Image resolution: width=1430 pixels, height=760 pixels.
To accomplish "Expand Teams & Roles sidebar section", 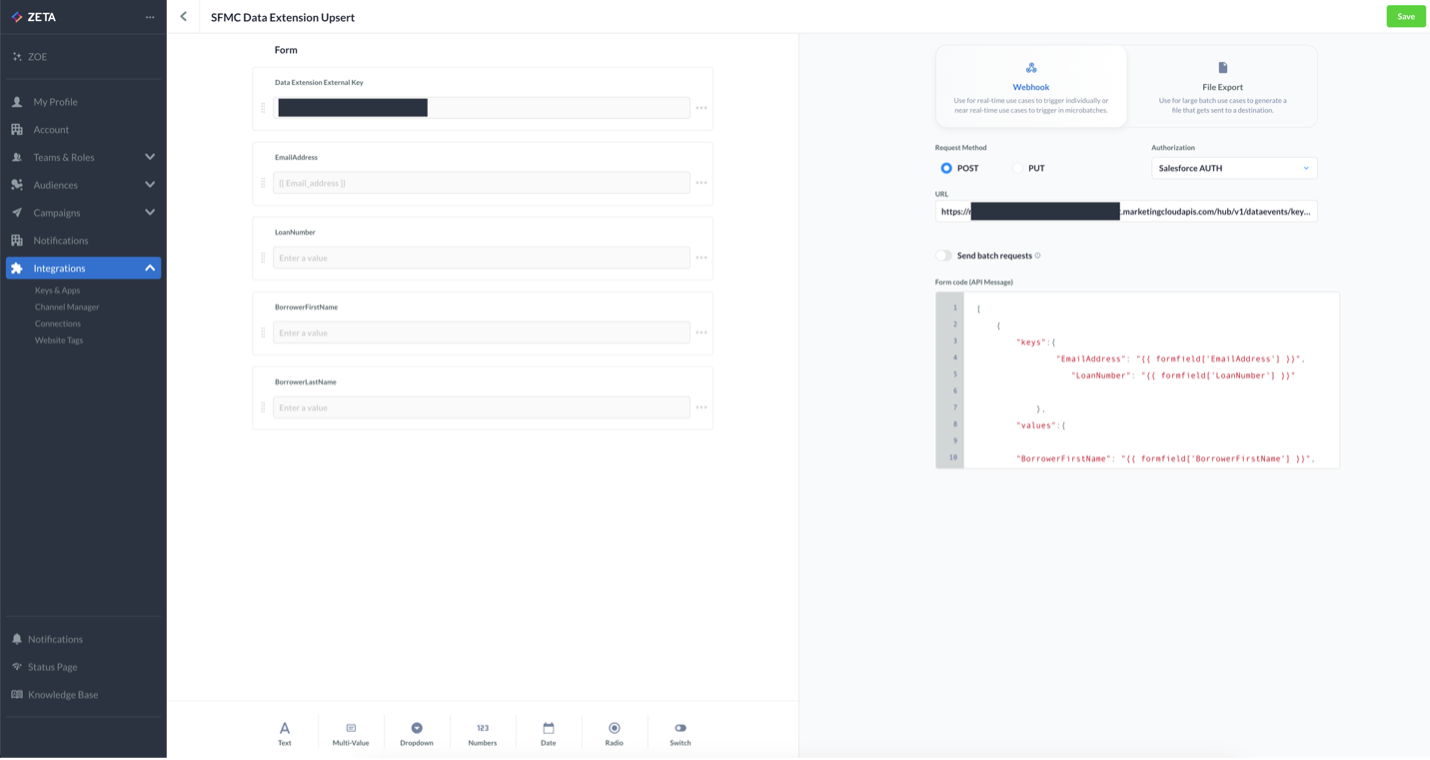I will click(x=150, y=157).
